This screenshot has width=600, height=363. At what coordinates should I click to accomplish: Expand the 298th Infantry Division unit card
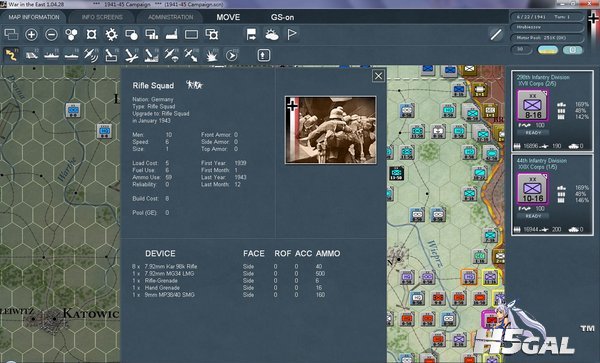pos(553,111)
